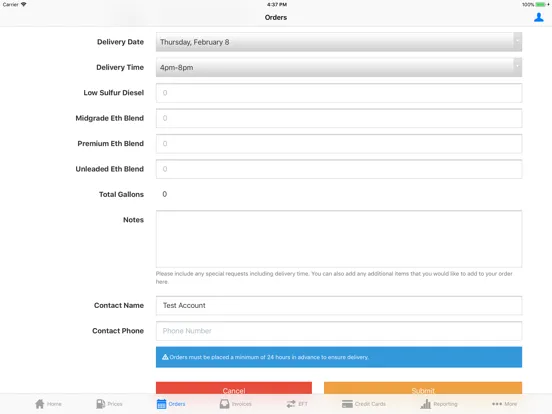Screen dimensions: 552x414
Task: Open the user profile icon
Action: [x=538, y=17]
